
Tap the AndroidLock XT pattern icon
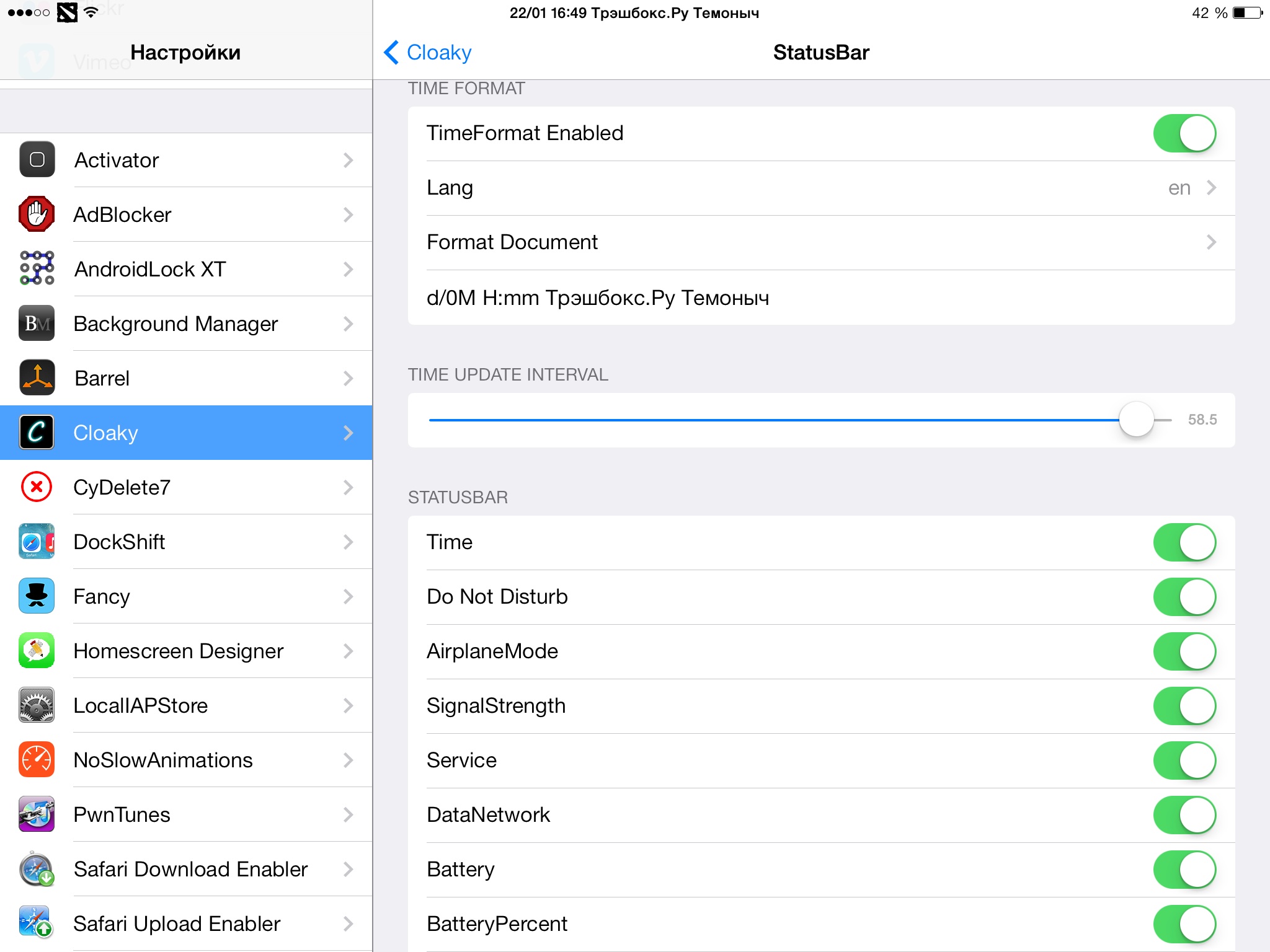click(x=37, y=268)
